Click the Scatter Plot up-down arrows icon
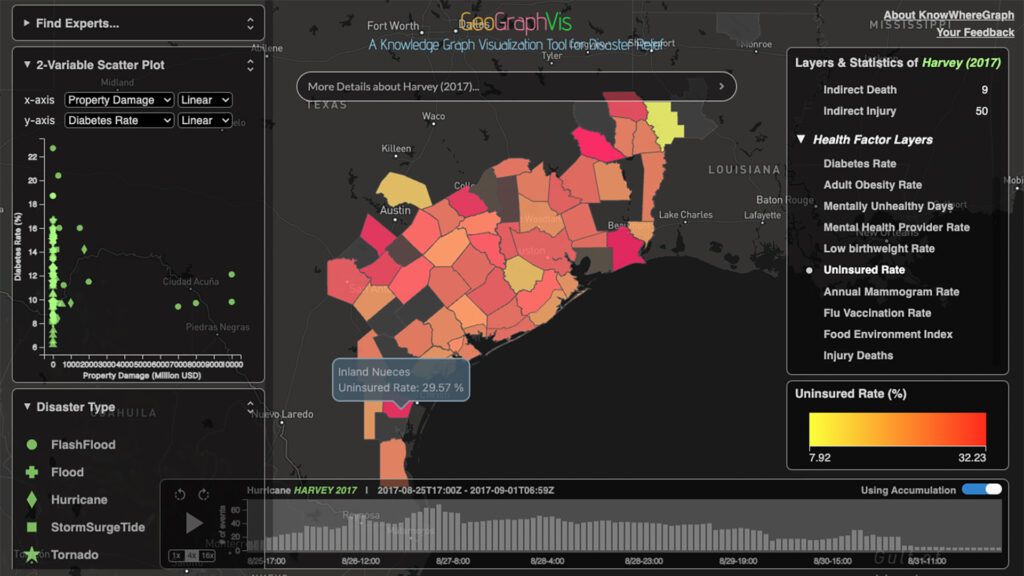This screenshot has width=1024, height=576. point(250,65)
